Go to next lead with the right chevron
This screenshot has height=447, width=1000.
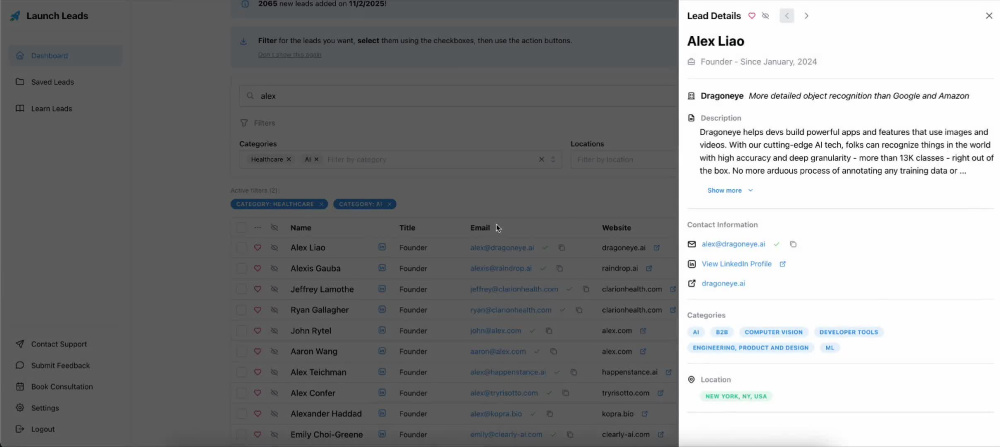(x=806, y=16)
